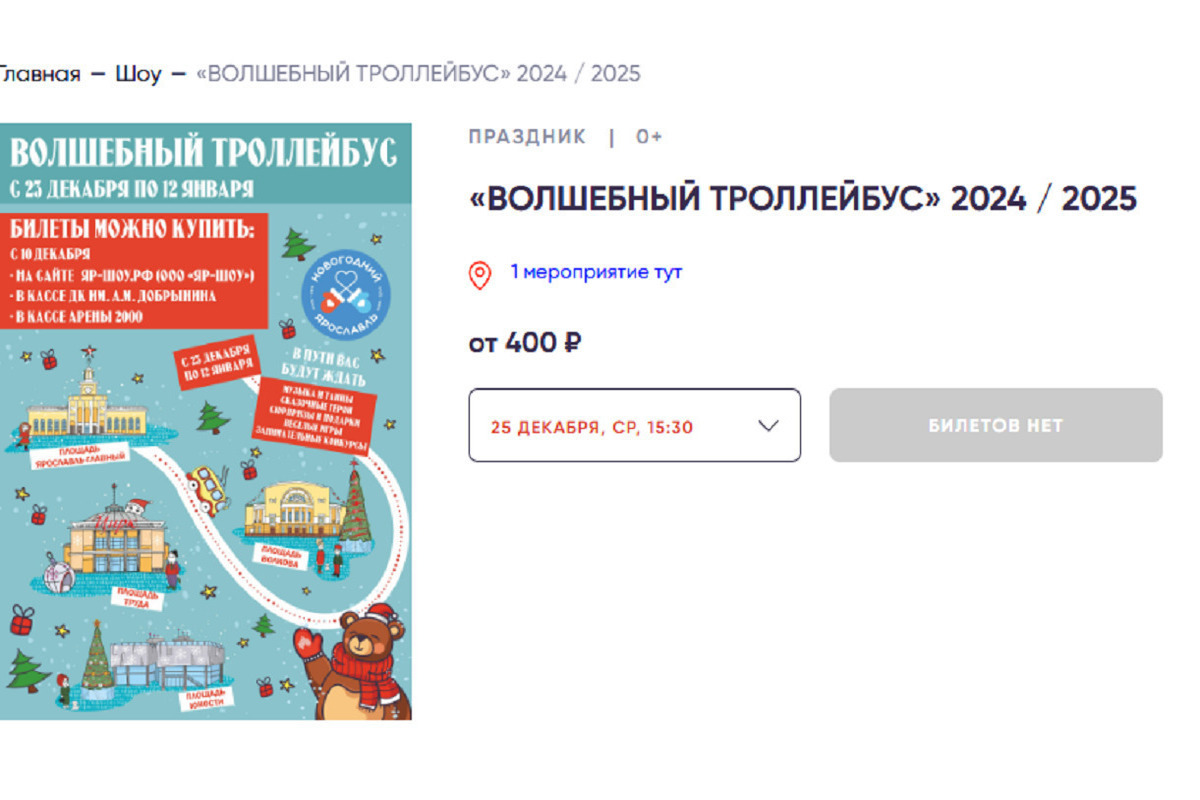
Task: Click the yellow trolleybus icon on poster
Action: click(x=209, y=487)
